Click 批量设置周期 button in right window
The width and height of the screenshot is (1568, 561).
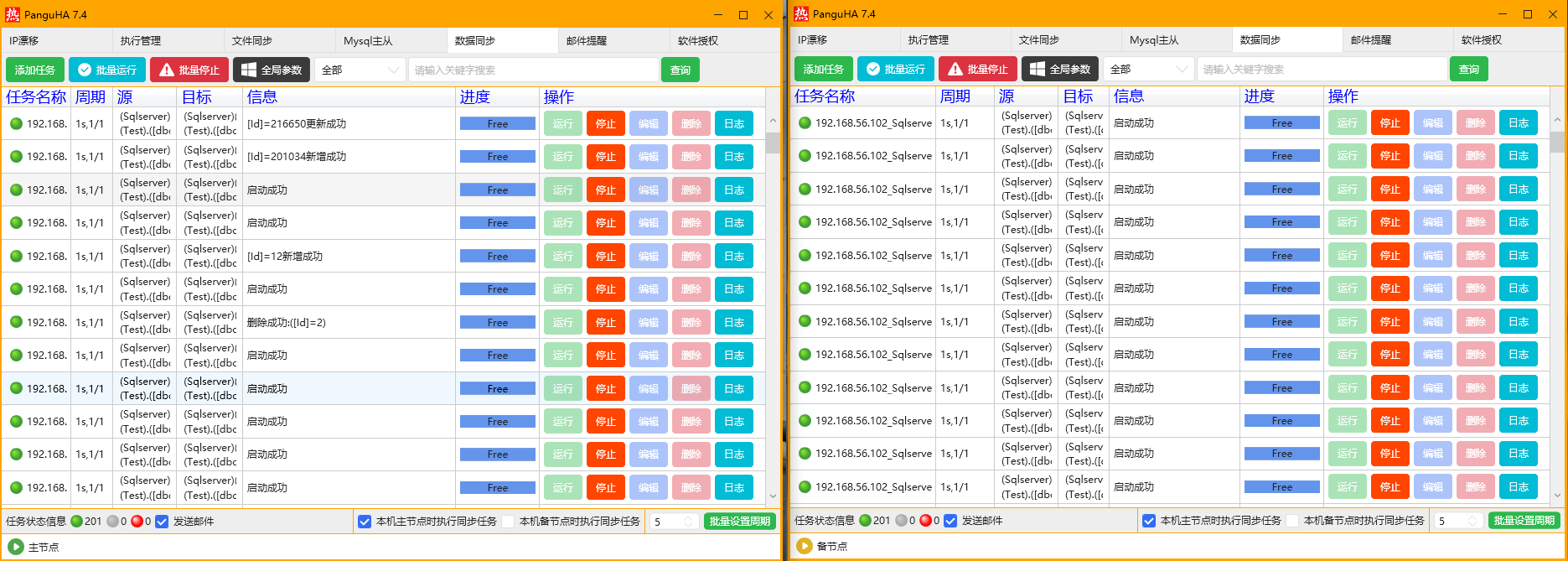[1524, 520]
